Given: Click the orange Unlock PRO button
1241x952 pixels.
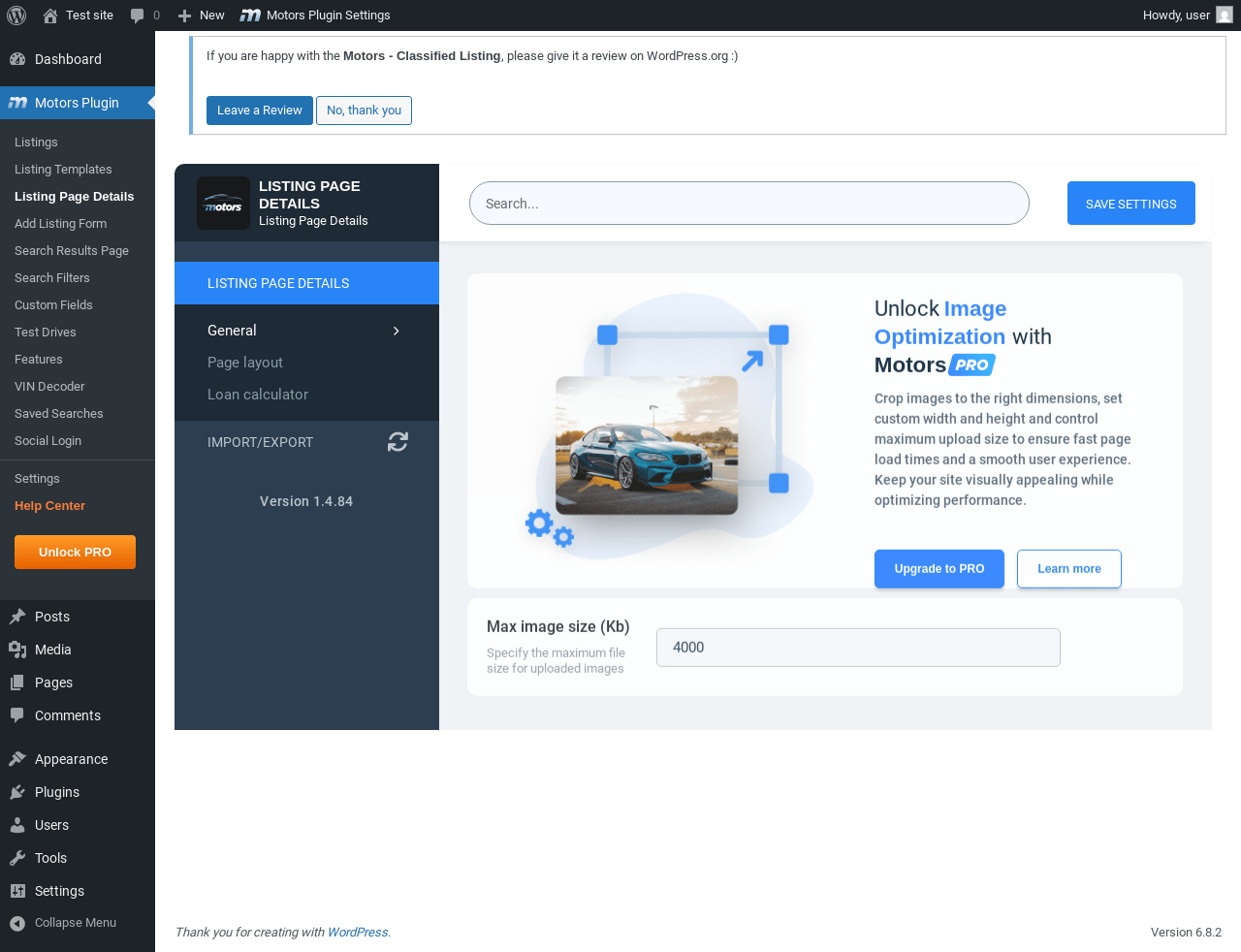Looking at the screenshot, I should click(75, 553).
